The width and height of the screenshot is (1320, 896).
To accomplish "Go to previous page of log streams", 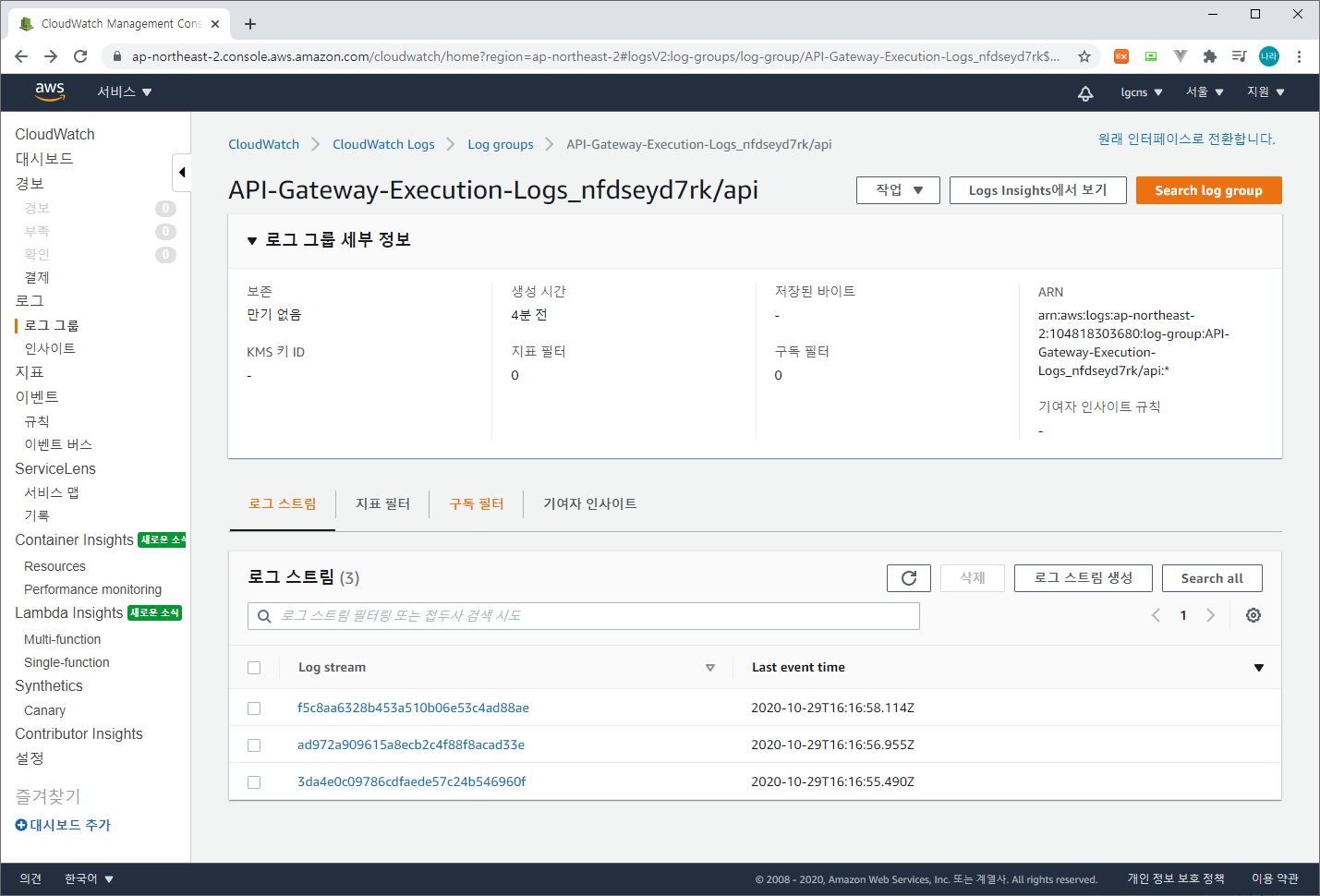I will [1156, 615].
